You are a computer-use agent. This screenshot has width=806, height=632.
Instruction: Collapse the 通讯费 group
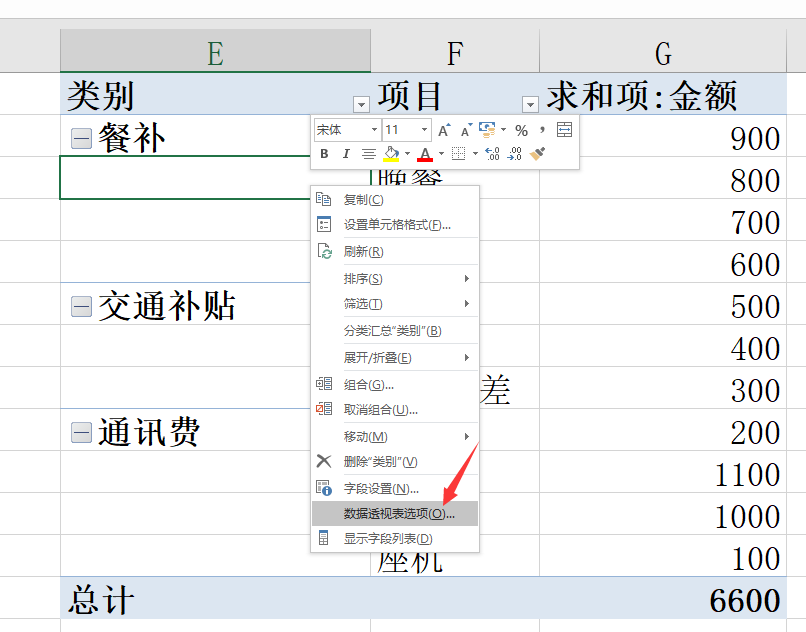click(x=81, y=433)
